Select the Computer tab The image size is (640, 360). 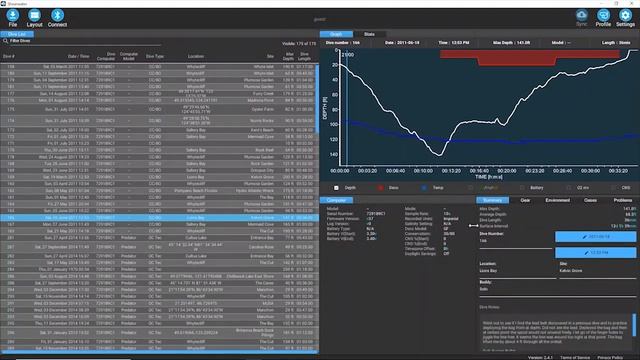point(336,200)
